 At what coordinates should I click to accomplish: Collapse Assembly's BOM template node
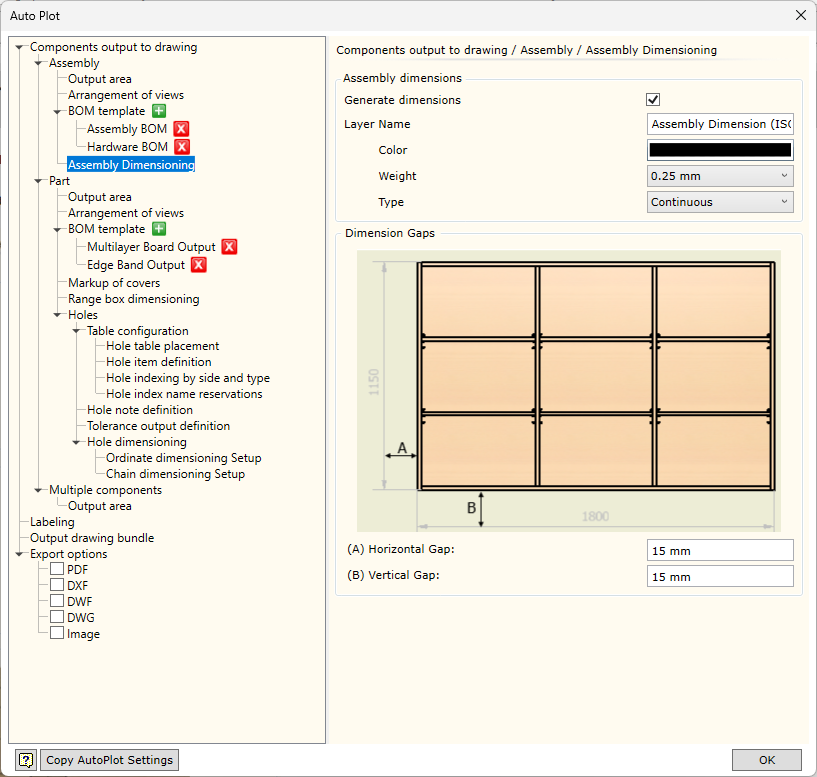coord(57,112)
